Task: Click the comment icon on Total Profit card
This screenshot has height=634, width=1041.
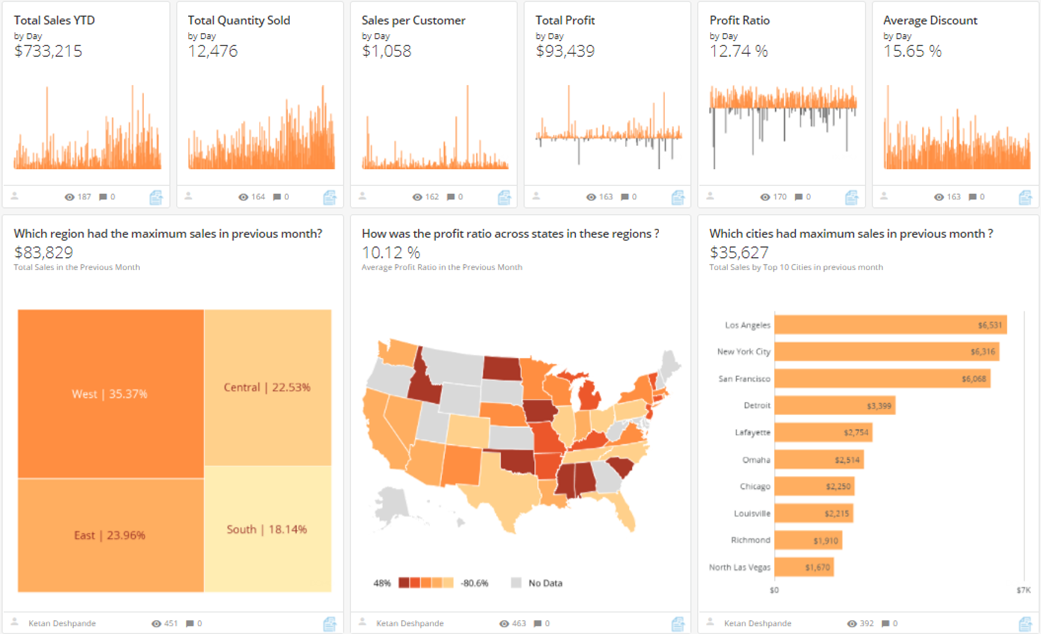Action: [625, 198]
